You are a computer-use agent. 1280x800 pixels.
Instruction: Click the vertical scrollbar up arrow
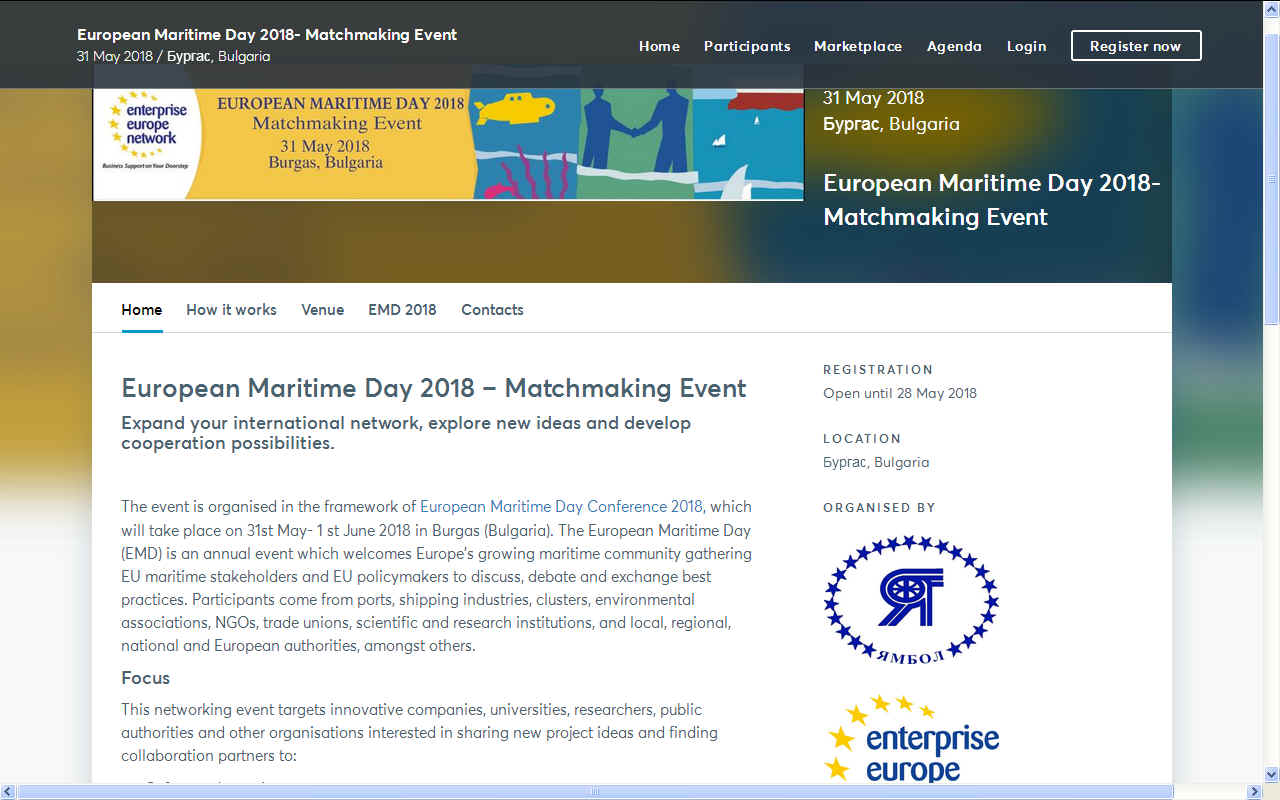click(1272, 9)
